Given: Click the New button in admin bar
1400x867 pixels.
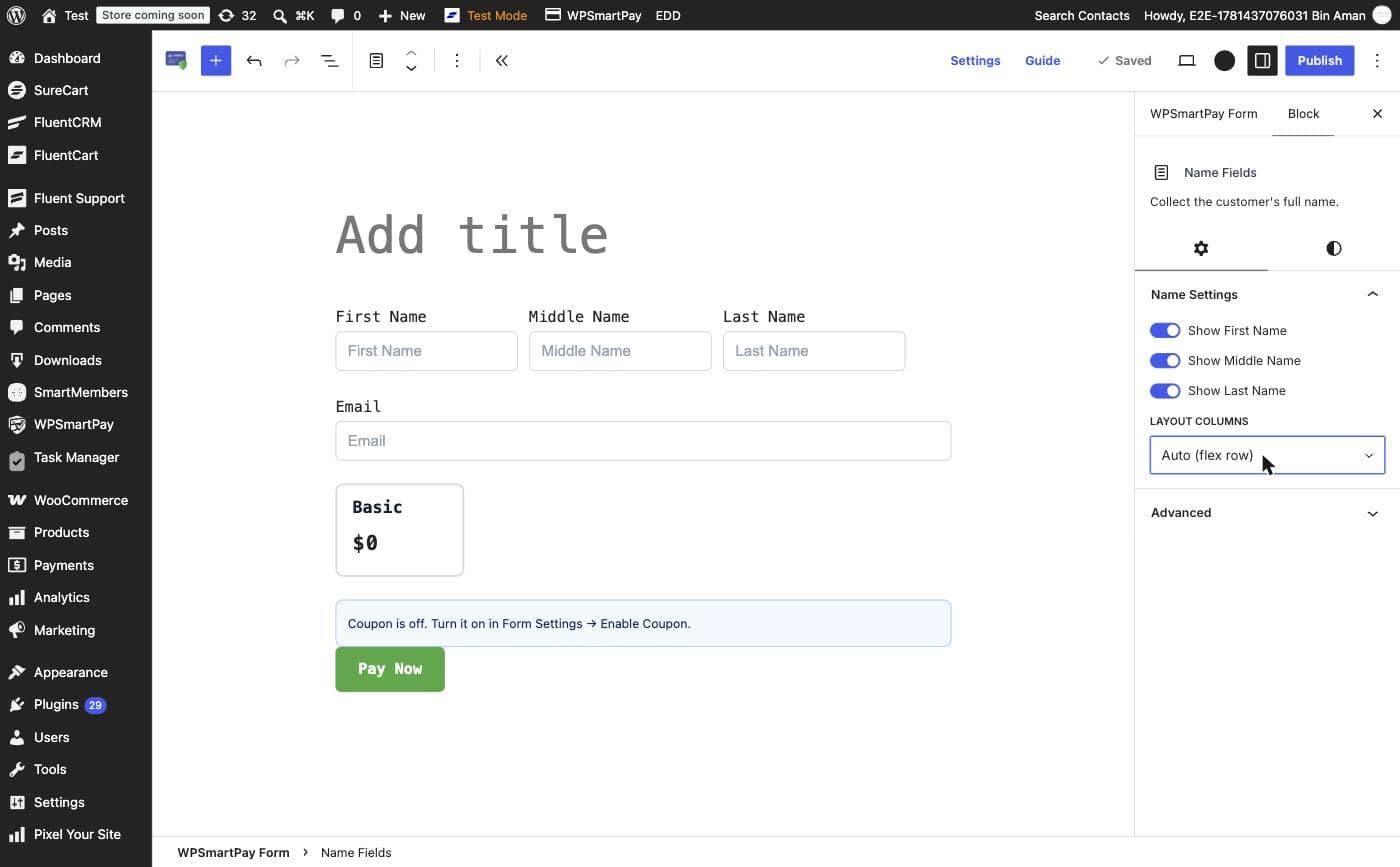Looking at the screenshot, I should [402, 15].
